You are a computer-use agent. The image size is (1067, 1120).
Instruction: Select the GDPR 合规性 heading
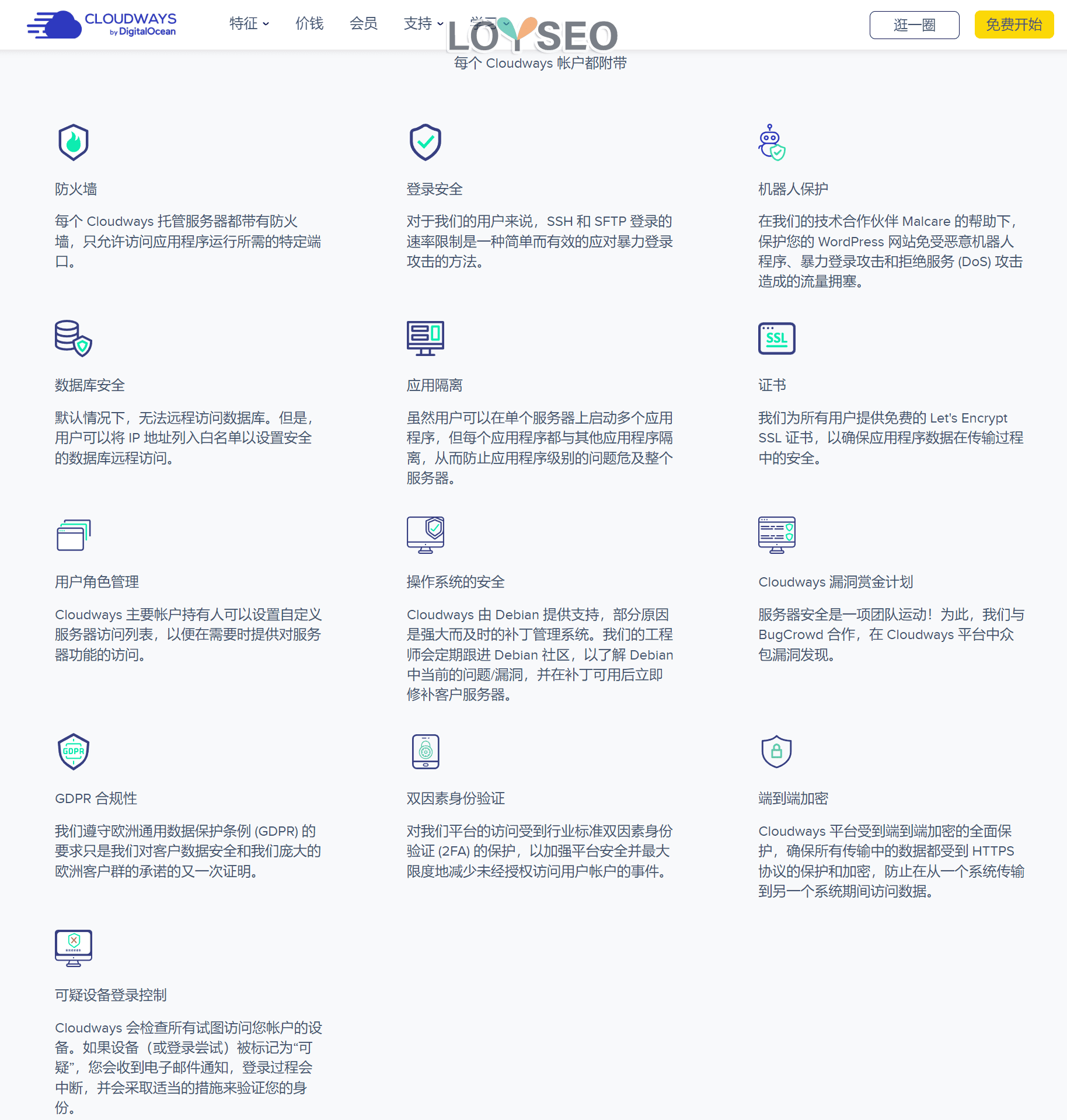[96, 798]
